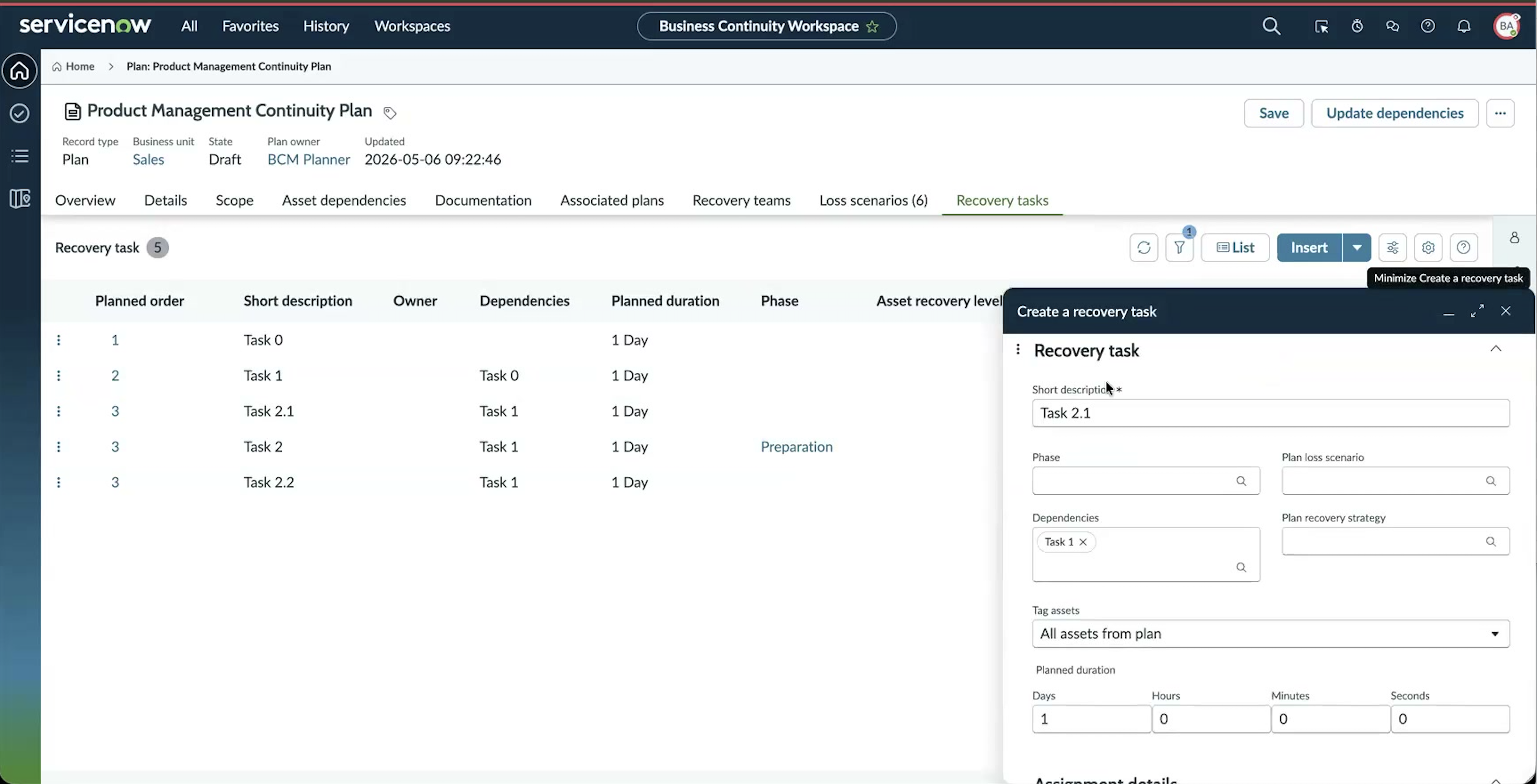The height and width of the screenshot is (784, 1537).
Task: Click the checkmark icon in left sidebar
Action: click(x=20, y=113)
